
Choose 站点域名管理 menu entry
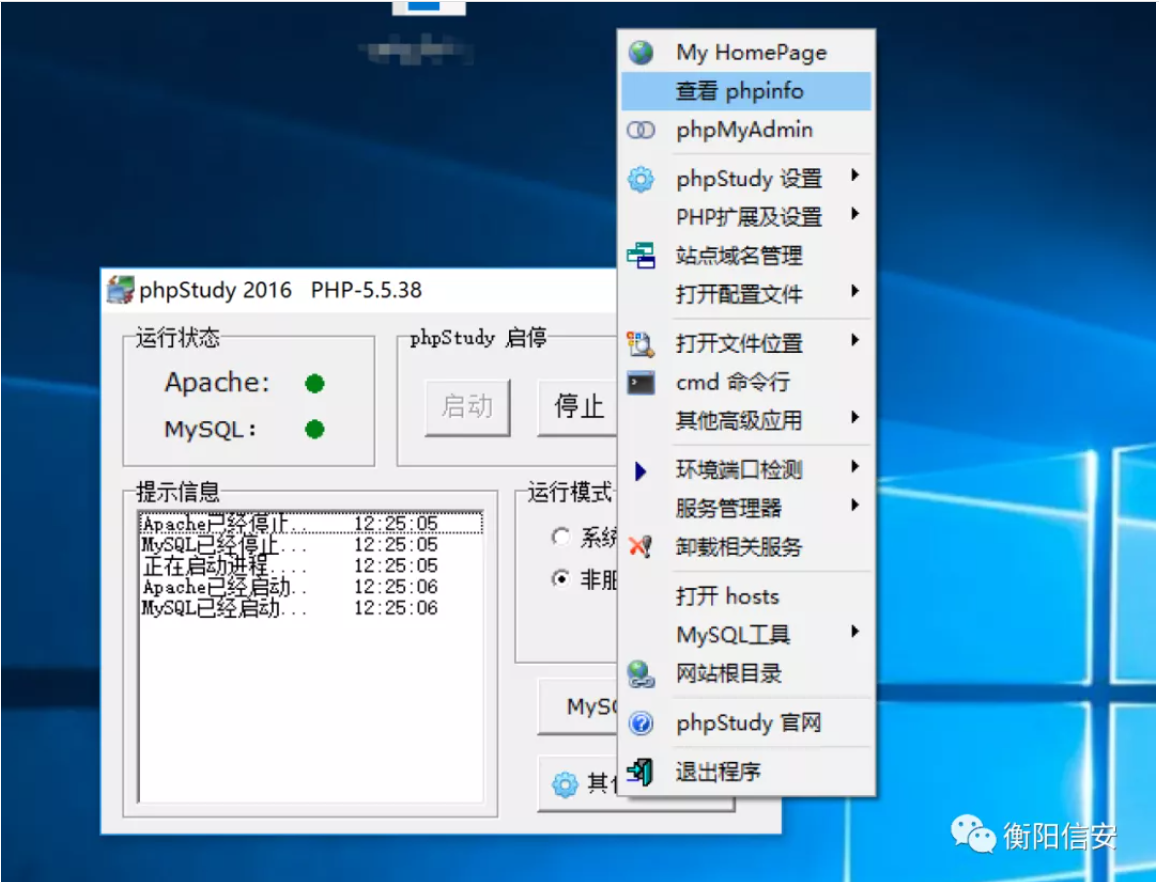[747, 256]
